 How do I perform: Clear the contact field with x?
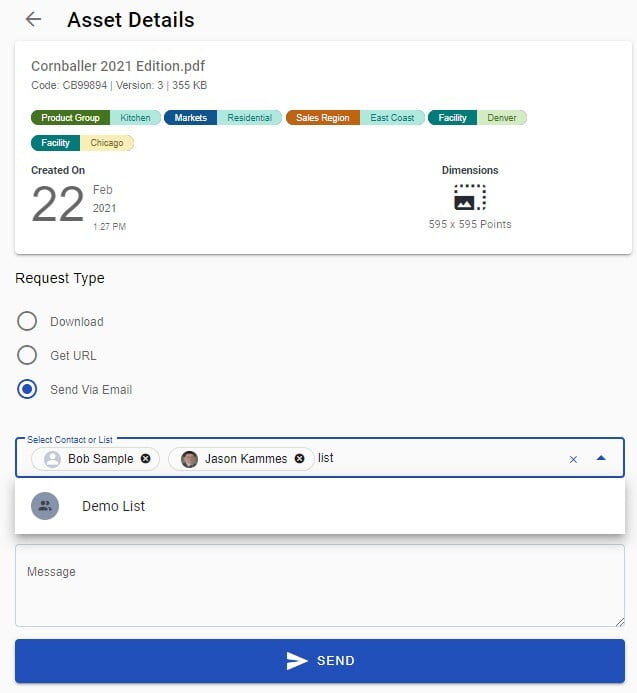point(573,459)
